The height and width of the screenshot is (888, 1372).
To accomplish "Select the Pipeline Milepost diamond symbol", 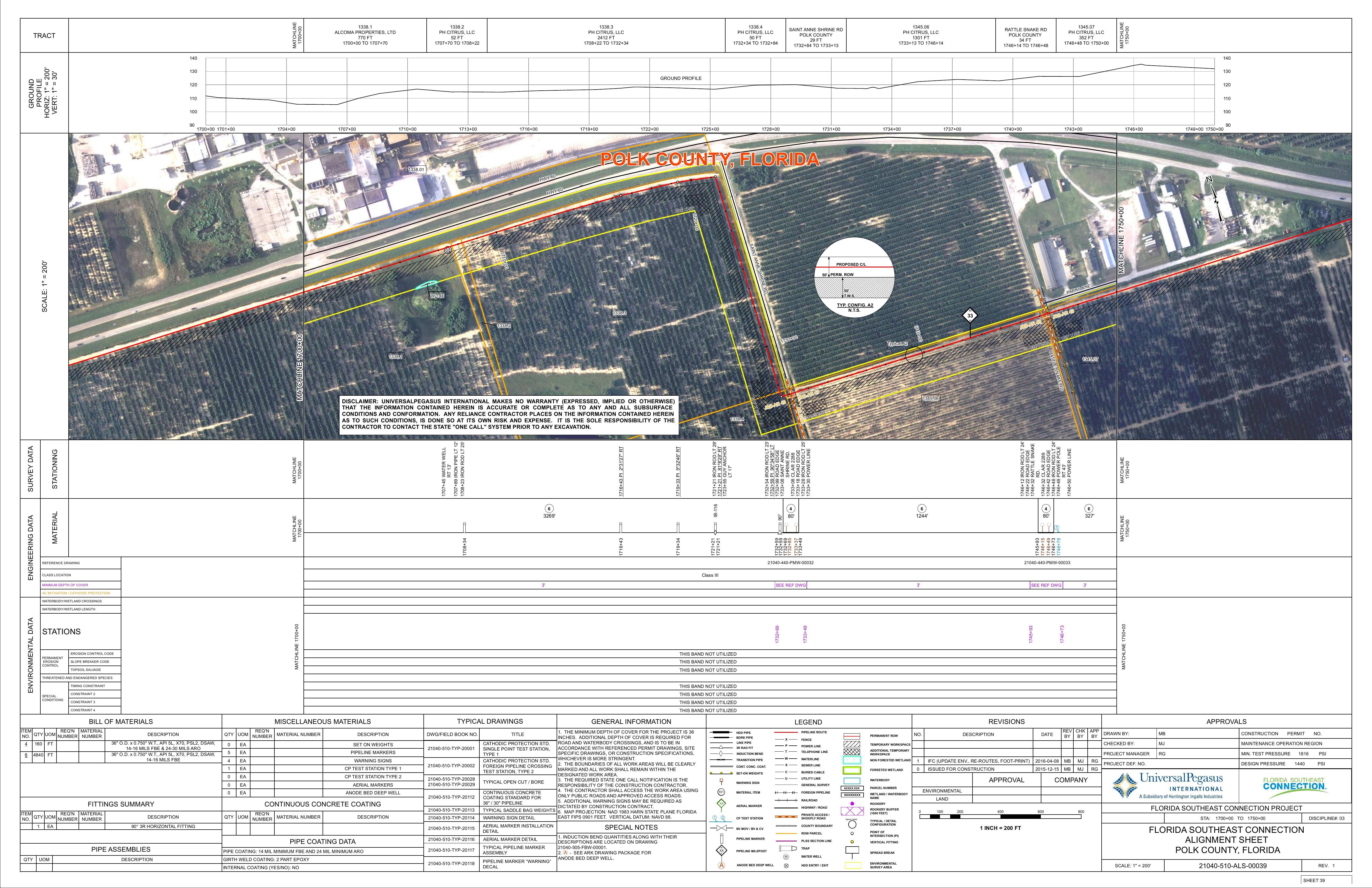I will tap(722, 851).
